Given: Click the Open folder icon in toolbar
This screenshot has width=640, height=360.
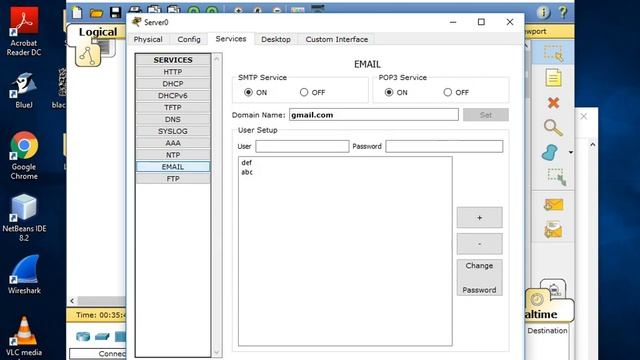Looking at the screenshot, I should pyautogui.click(x=96, y=13).
